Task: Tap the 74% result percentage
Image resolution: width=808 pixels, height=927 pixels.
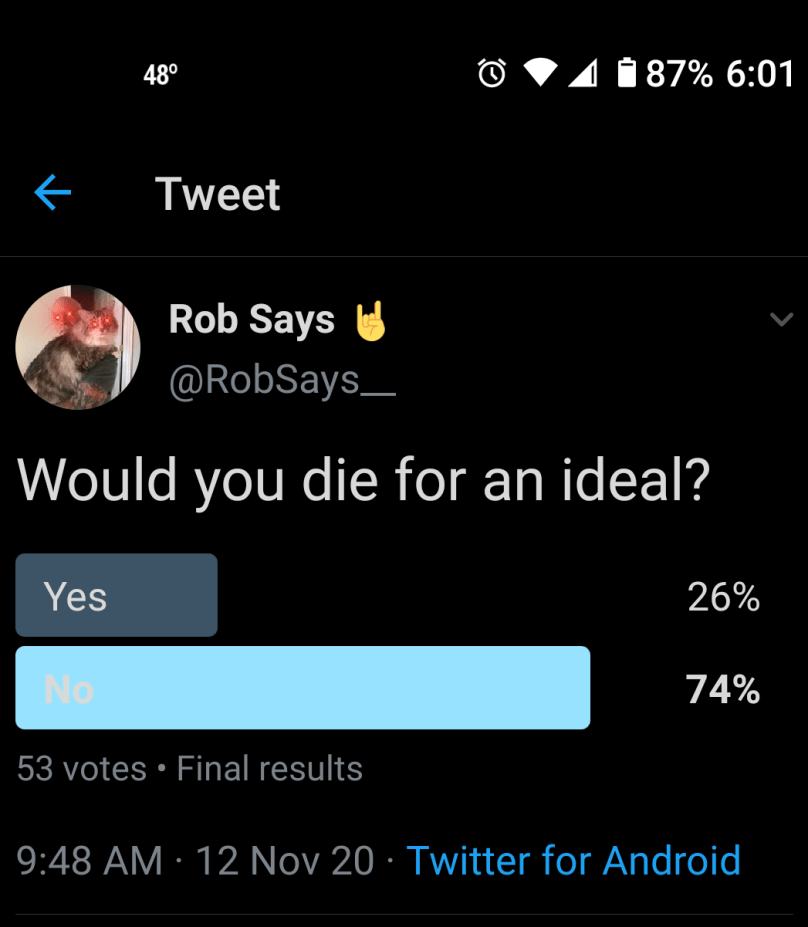Action: pyautogui.click(x=722, y=689)
